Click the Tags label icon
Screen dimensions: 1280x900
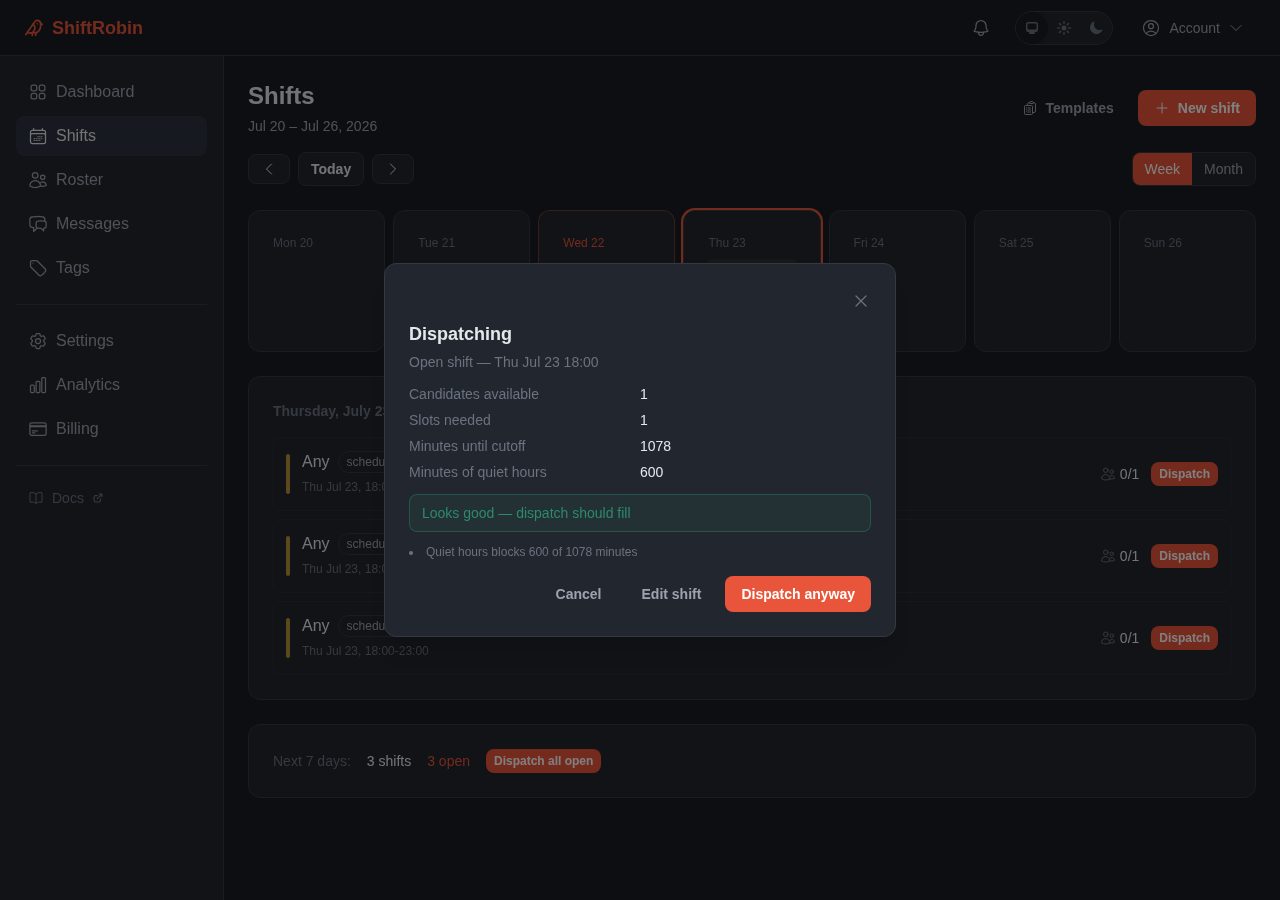tap(38, 268)
